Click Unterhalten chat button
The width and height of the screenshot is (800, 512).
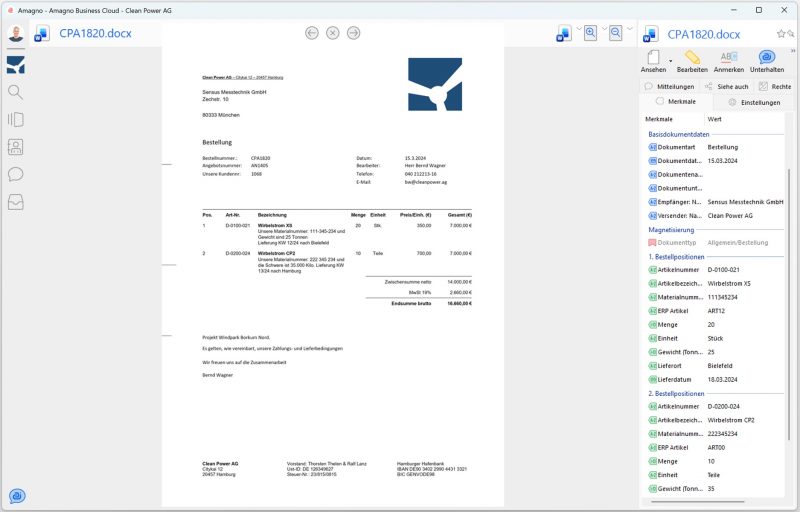point(767,61)
